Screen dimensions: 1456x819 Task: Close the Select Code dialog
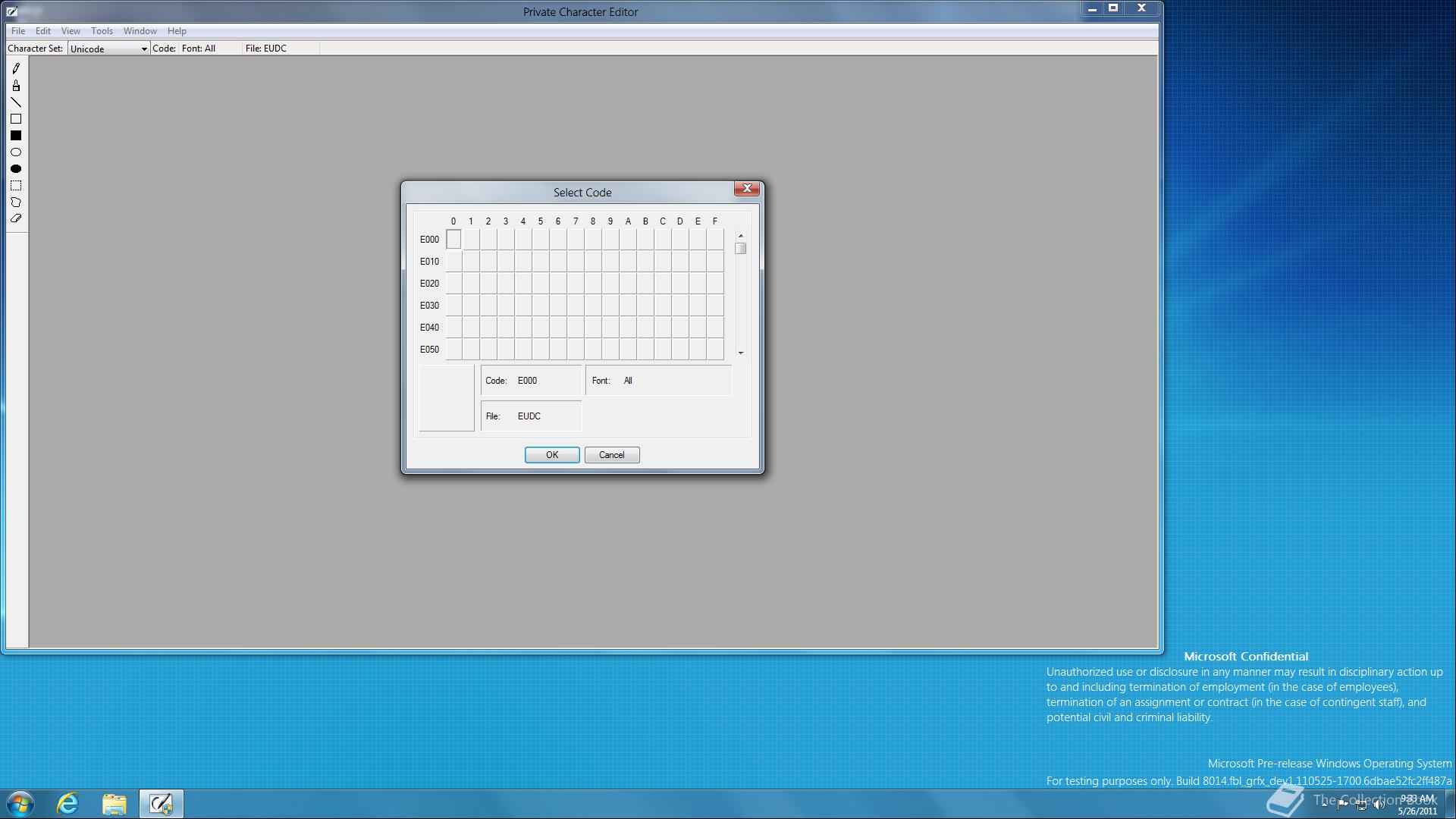click(747, 189)
